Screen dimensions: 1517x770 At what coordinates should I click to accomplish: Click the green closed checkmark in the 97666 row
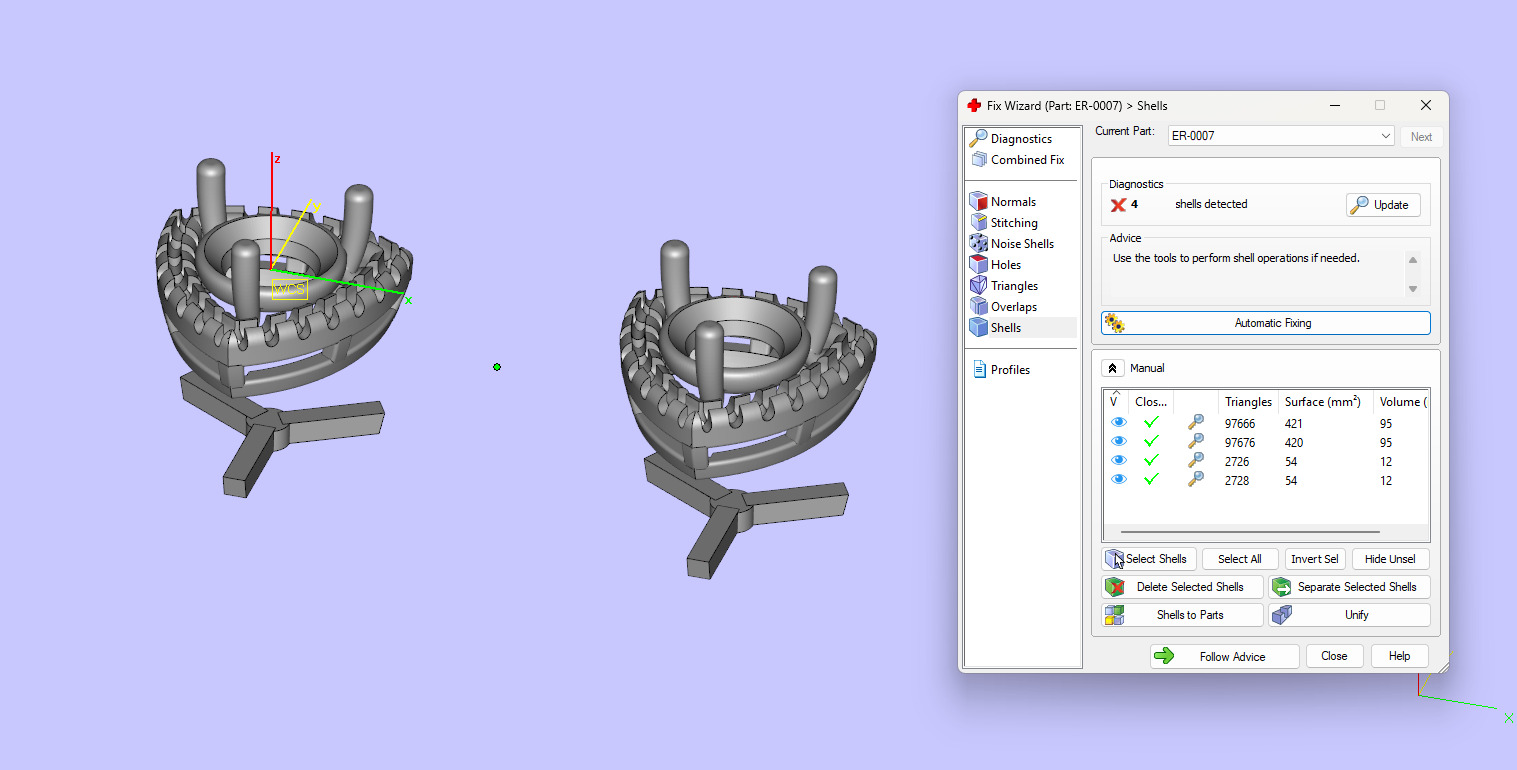(1152, 423)
